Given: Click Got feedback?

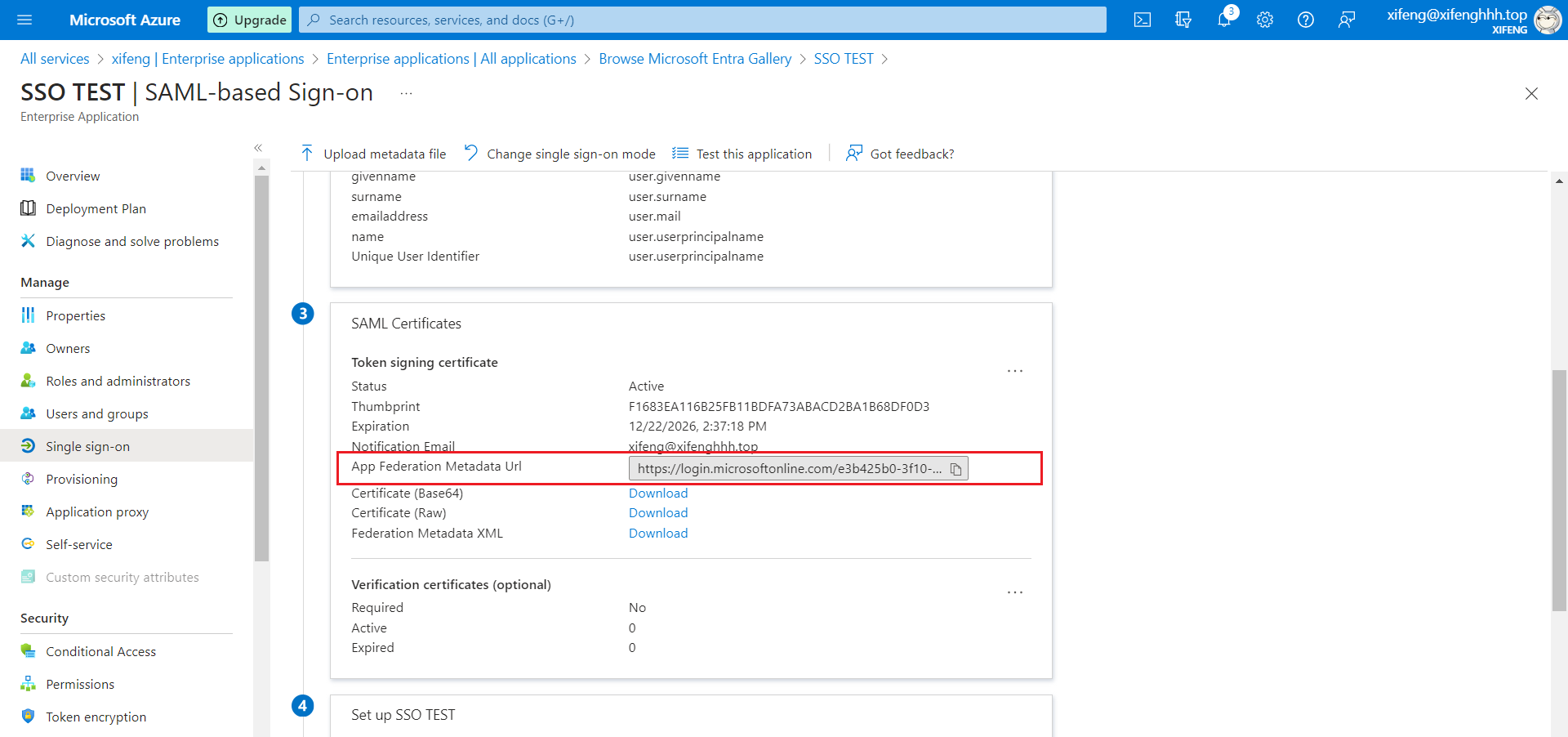Looking at the screenshot, I should click(x=900, y=154).
